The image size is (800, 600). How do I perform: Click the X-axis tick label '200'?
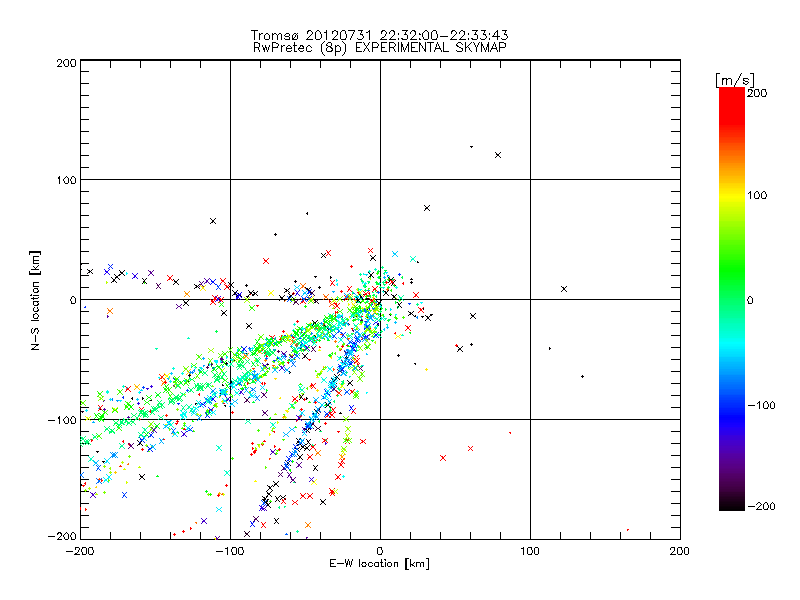click(680, 551)
